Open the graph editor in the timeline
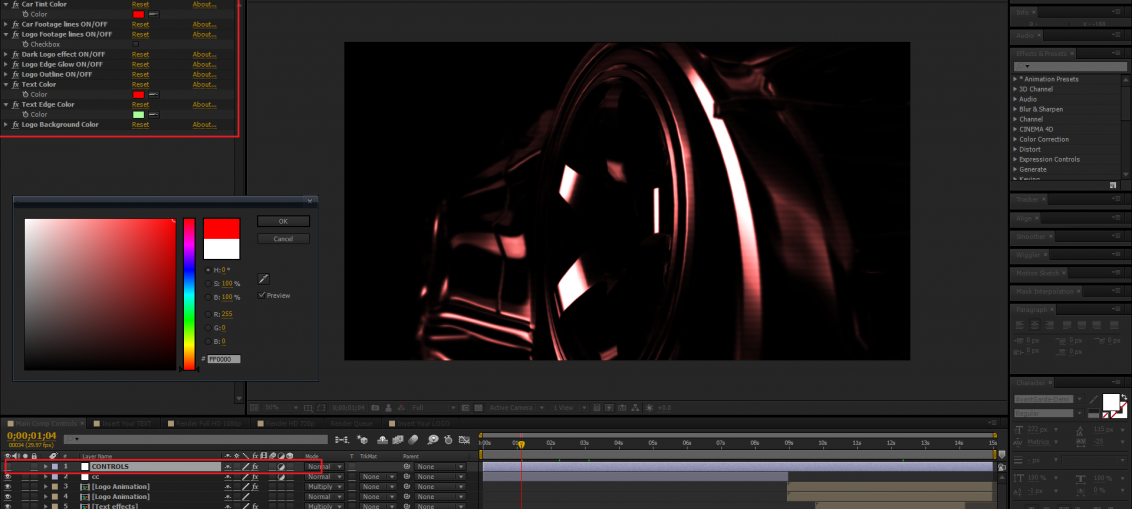1132x509 pixels. (x=464, y=439)
